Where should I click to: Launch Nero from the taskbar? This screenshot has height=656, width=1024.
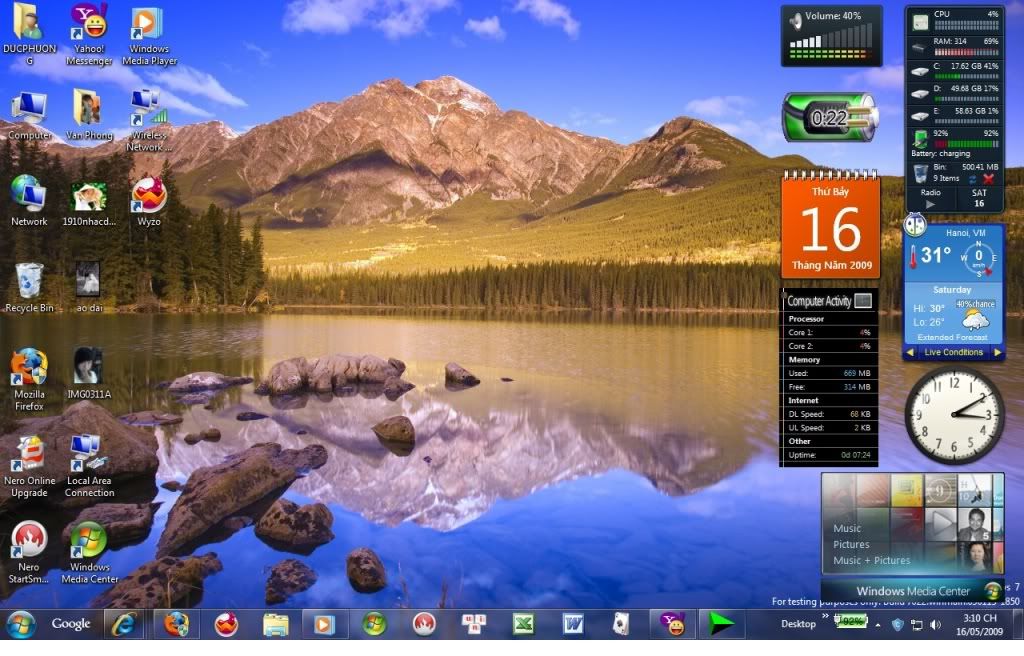click(424, 625)
